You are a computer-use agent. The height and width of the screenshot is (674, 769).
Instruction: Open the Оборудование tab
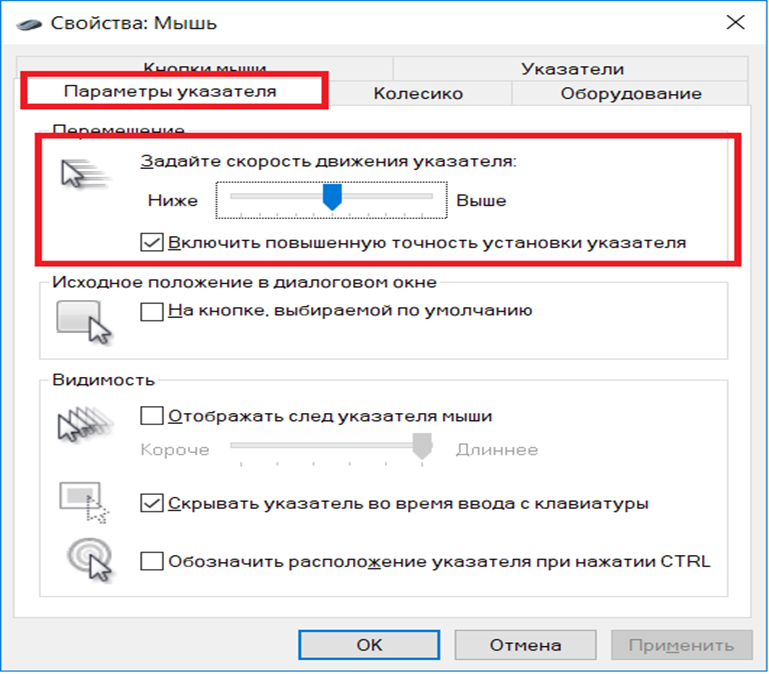(x=631, y=93)
